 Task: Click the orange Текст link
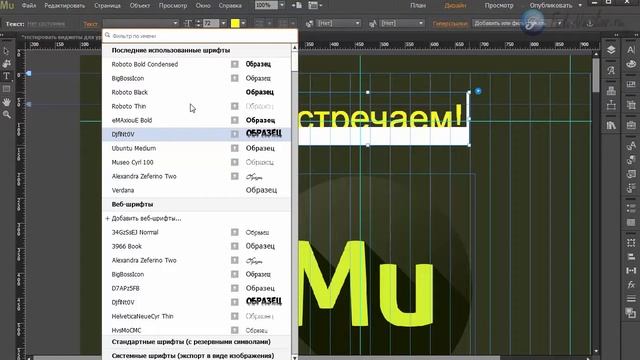tap(90, 24)
